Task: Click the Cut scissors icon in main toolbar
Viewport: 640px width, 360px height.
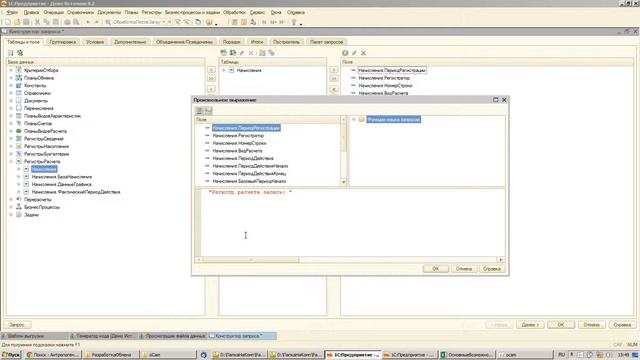Action: coord(37,22)
